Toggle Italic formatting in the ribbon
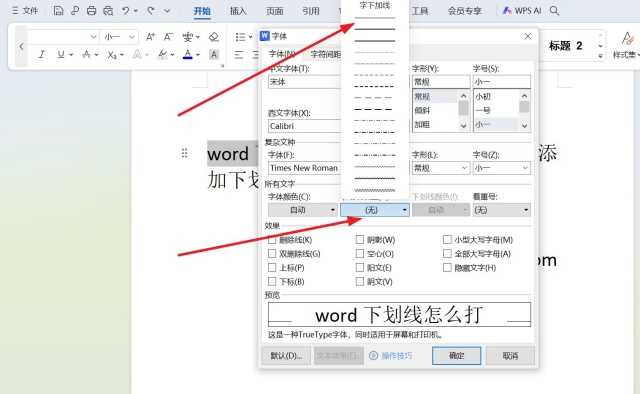The width and height of the screenshot is (640, 394). coord(41,54)
